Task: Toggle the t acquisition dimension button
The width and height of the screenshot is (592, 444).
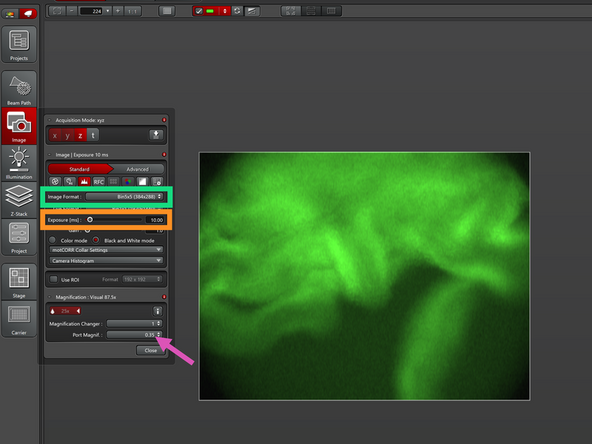Action: [93, 135]
